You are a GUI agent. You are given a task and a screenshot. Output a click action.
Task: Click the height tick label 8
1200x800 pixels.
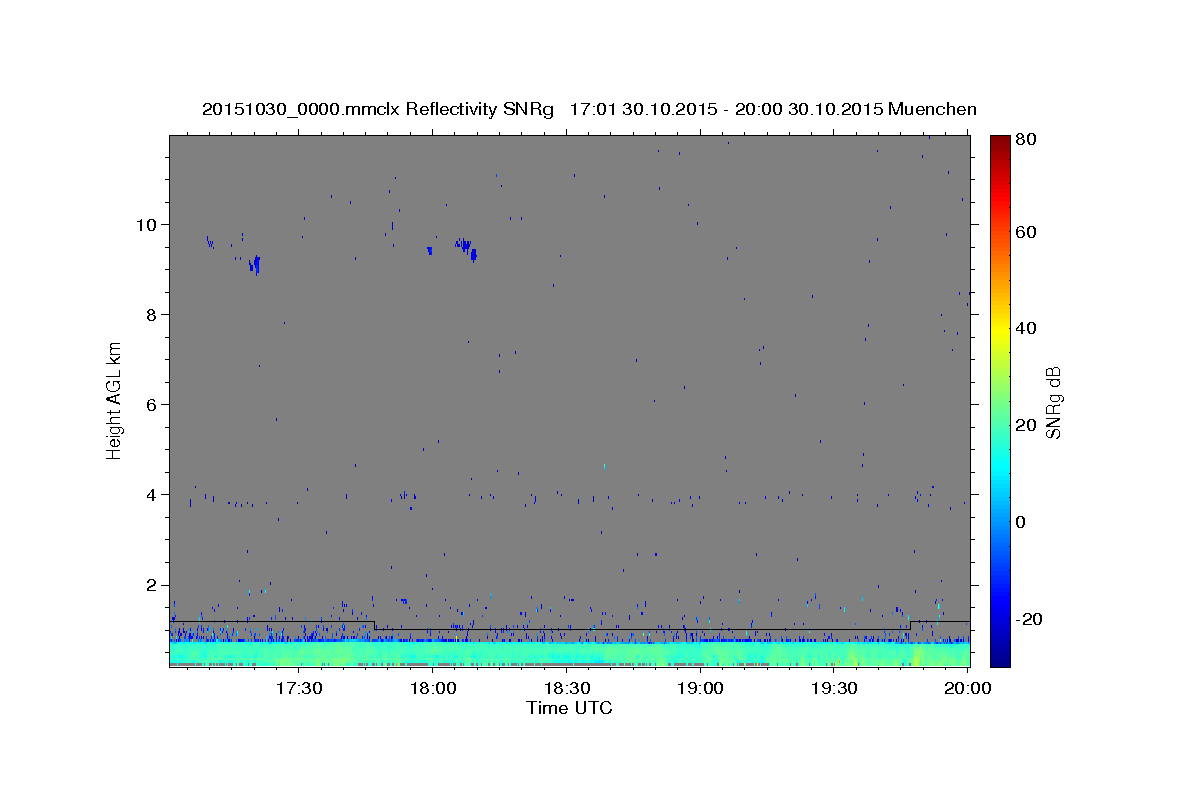tap(152, 314)
